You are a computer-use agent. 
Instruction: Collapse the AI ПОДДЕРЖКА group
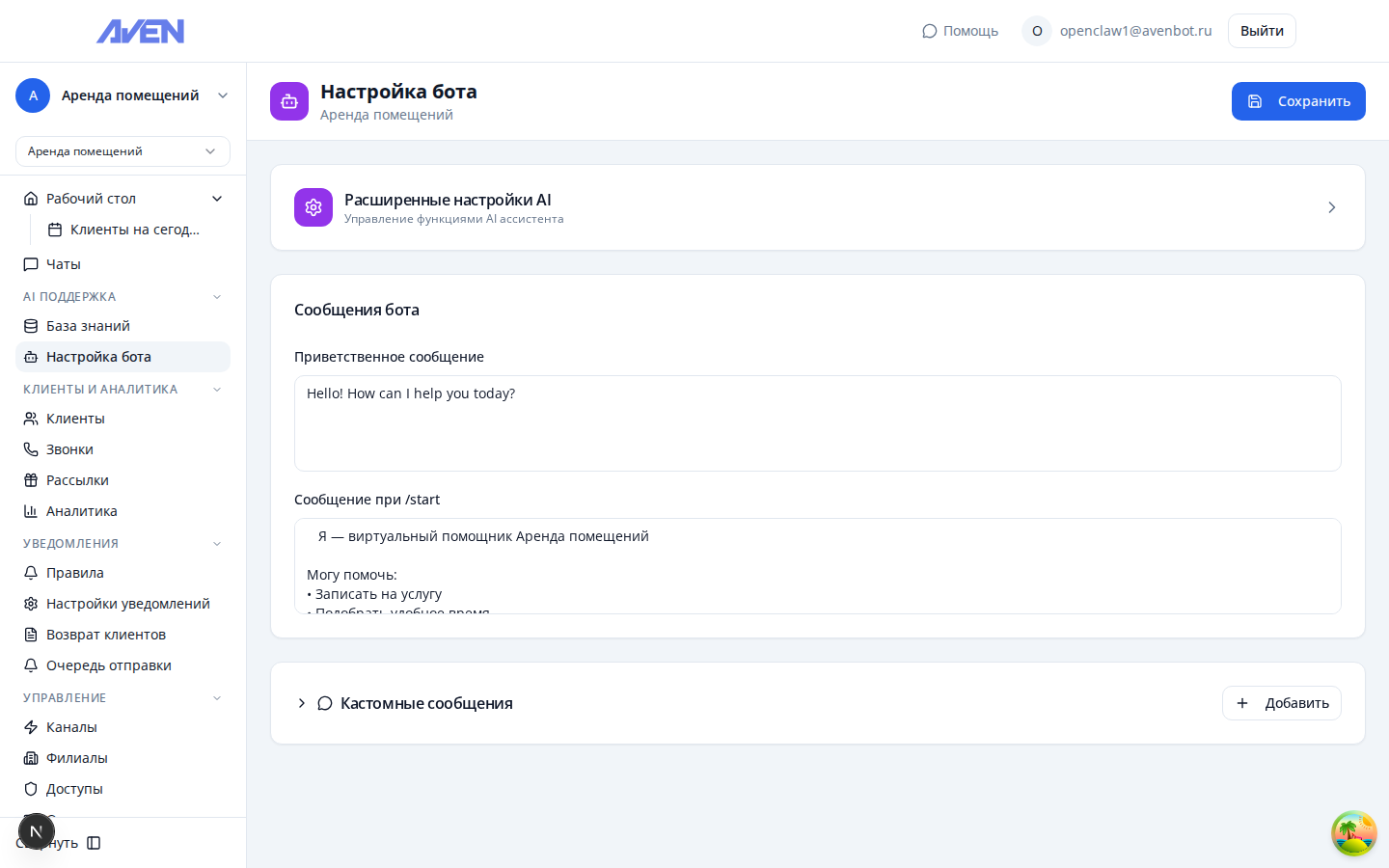pyautogui.click(x=216, y=296)
